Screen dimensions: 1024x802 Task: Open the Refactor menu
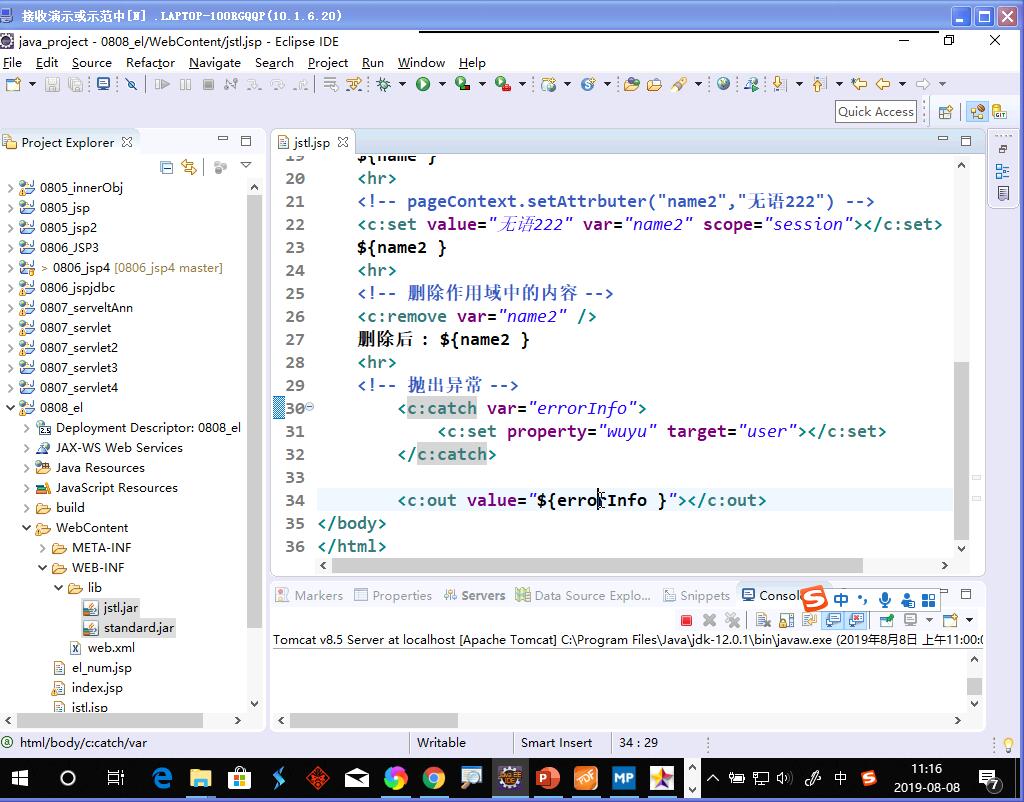point(150,63)
